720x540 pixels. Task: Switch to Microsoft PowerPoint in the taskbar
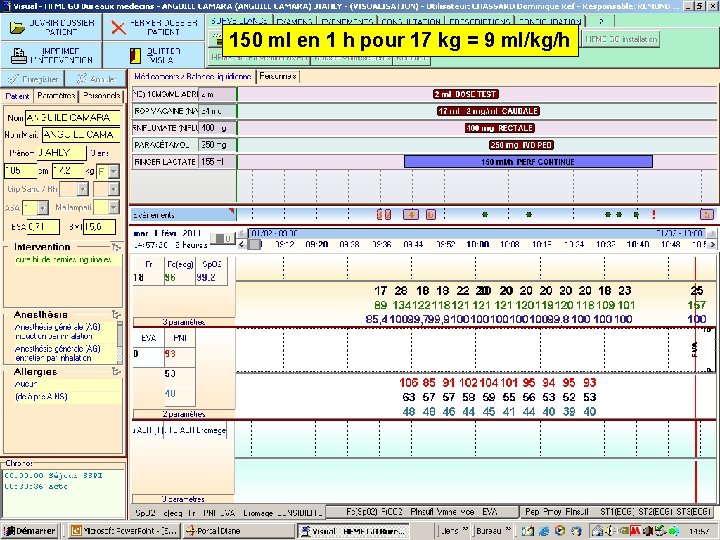124,531
